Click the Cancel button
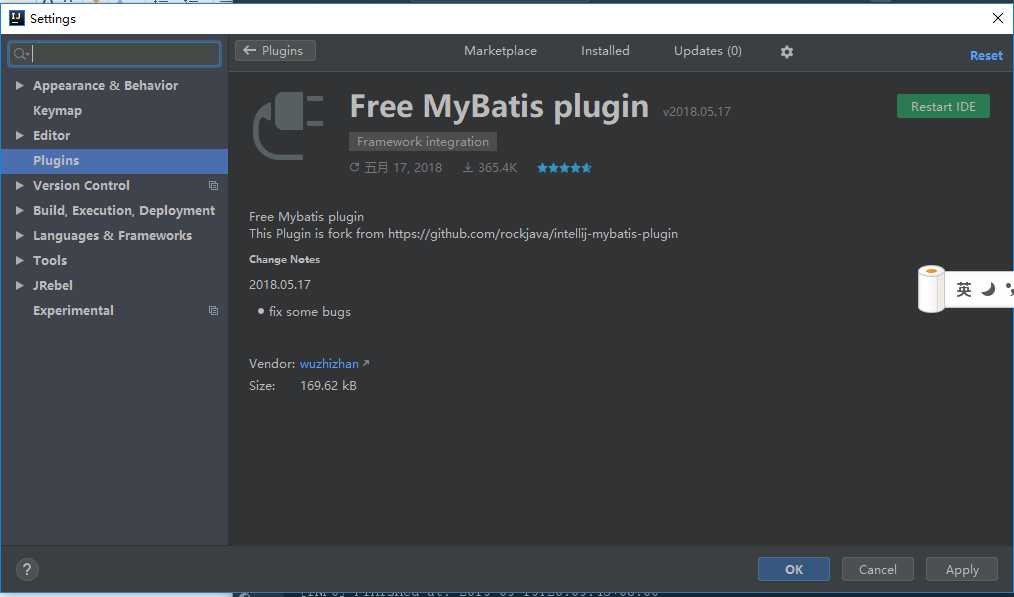Image resolution: width=1014 pixels, height=597 pixels. coord(878,569)
